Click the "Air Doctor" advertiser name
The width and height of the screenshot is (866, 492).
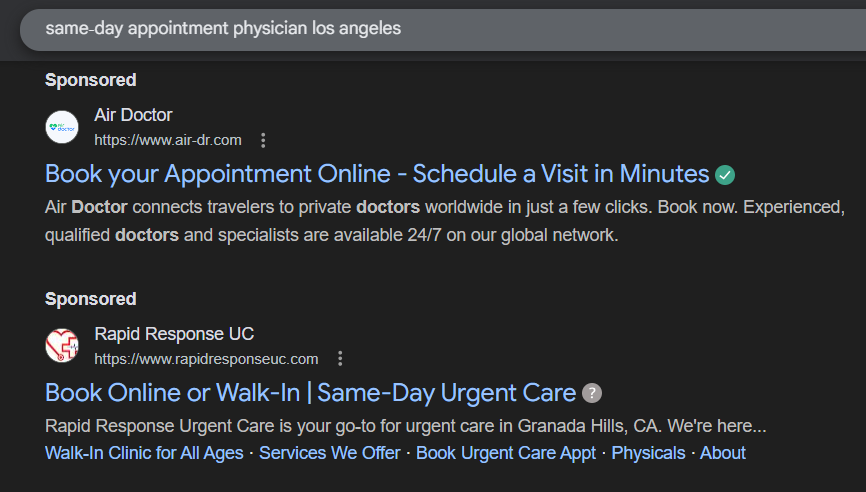click(x=133, y=115)
